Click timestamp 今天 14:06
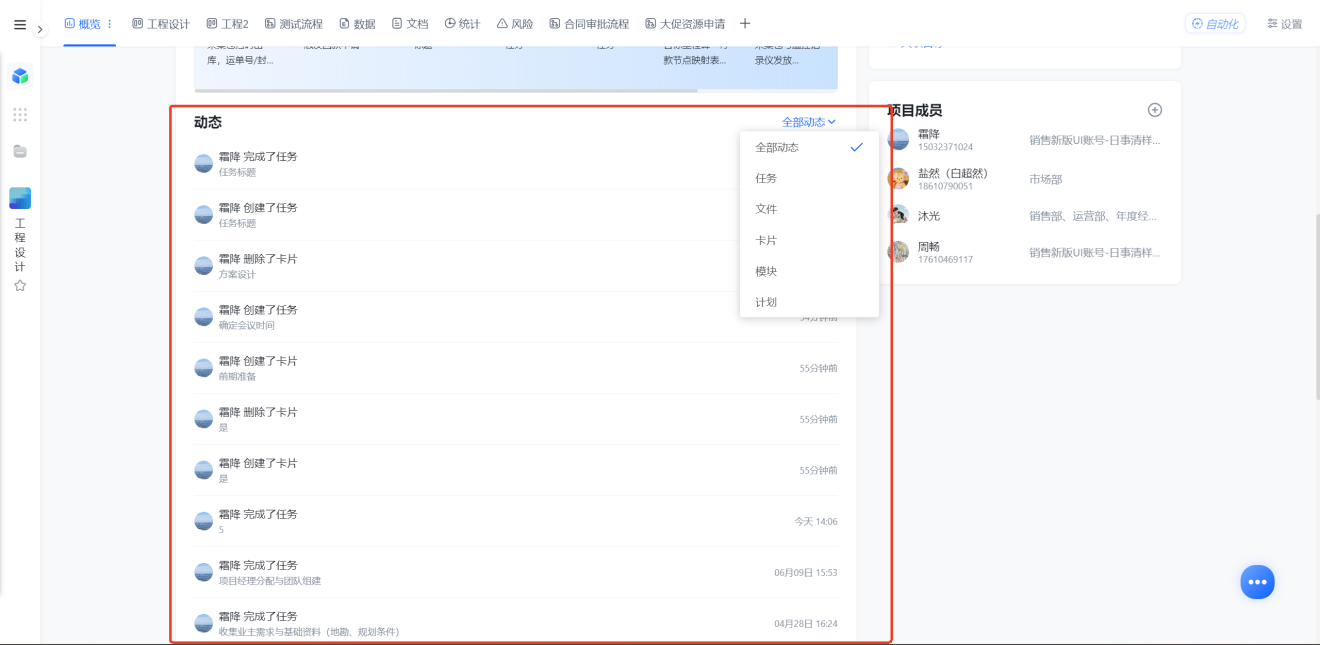The image size is (1320, 645). [x=816, y=521]
